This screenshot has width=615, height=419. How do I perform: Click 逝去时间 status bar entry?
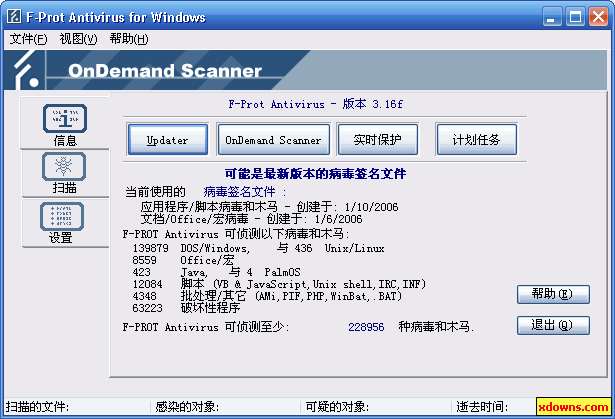click(482, 407)
